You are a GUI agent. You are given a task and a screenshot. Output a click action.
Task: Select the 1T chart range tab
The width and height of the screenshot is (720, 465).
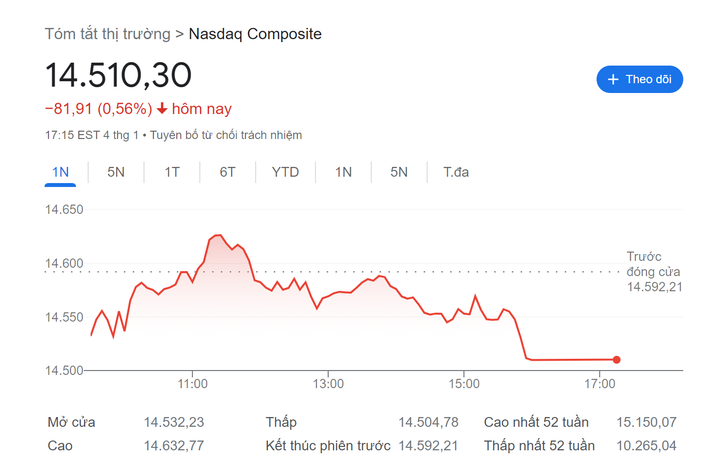(x=172, y=172)
